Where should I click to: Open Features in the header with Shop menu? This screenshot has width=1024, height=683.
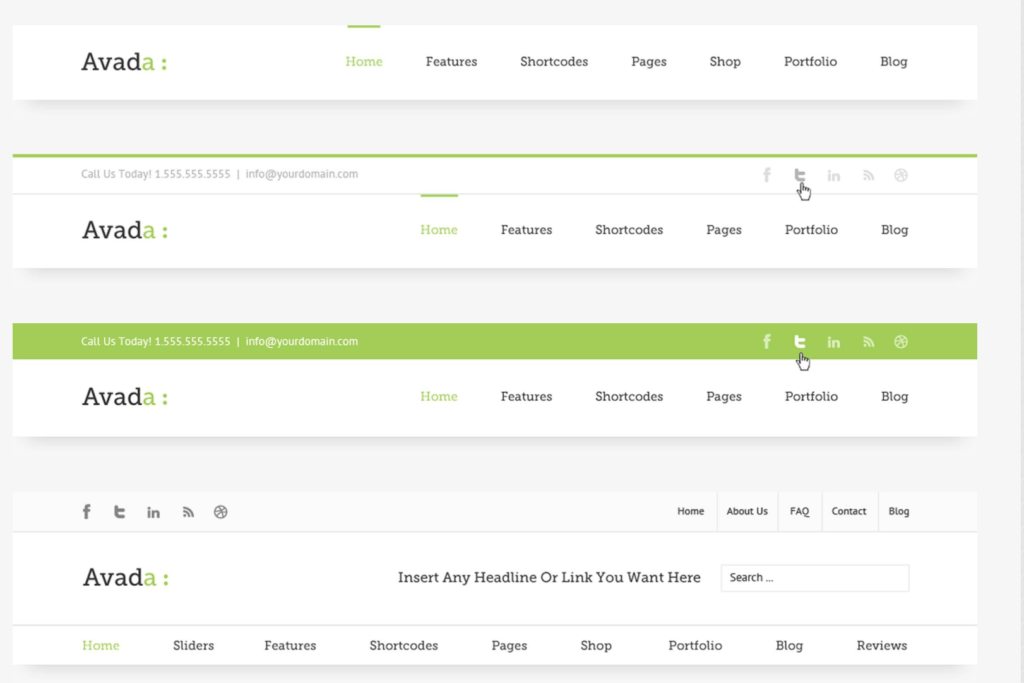pyautogui.click(x=451, y=61)
